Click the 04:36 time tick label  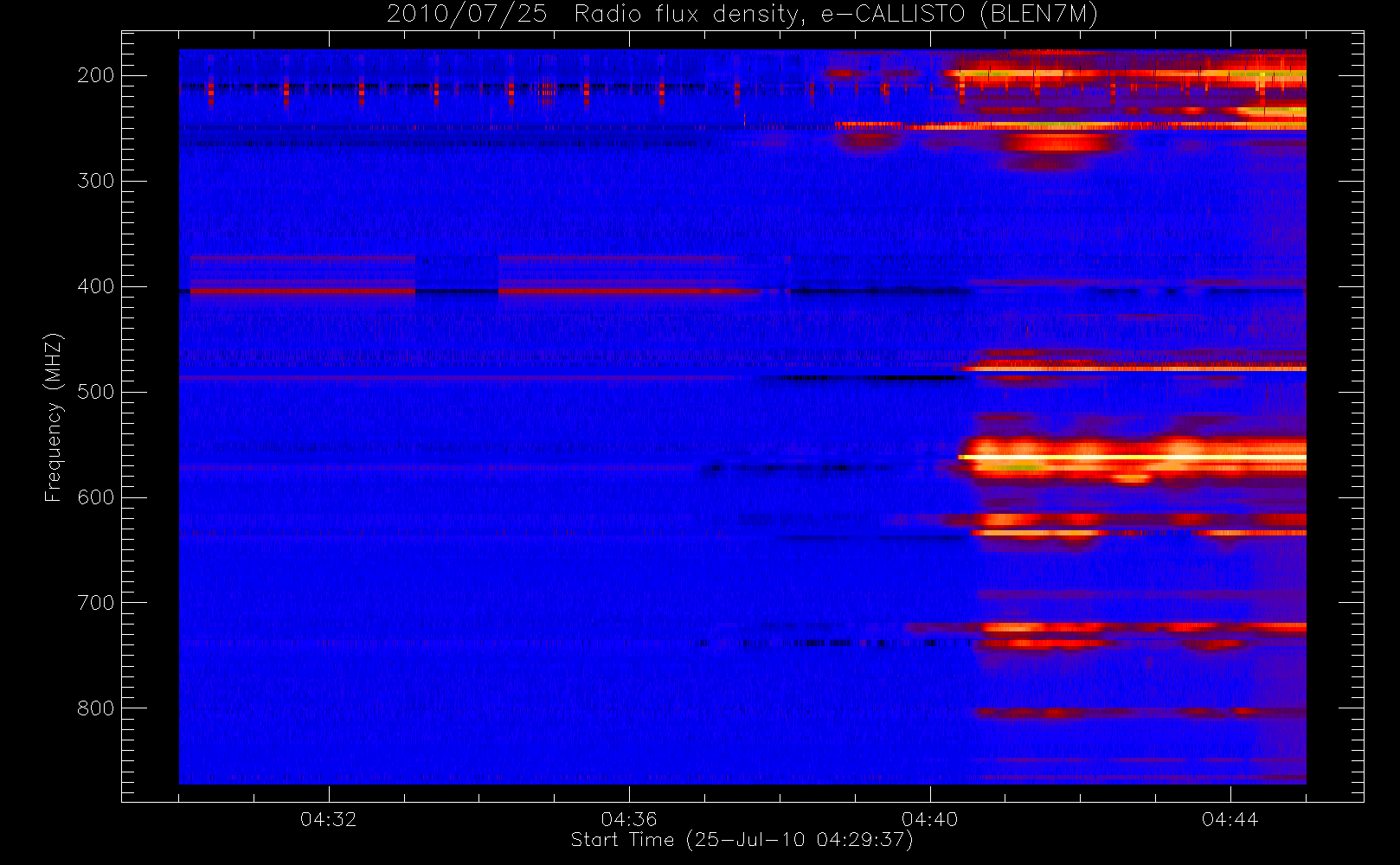tap(629, 819)
